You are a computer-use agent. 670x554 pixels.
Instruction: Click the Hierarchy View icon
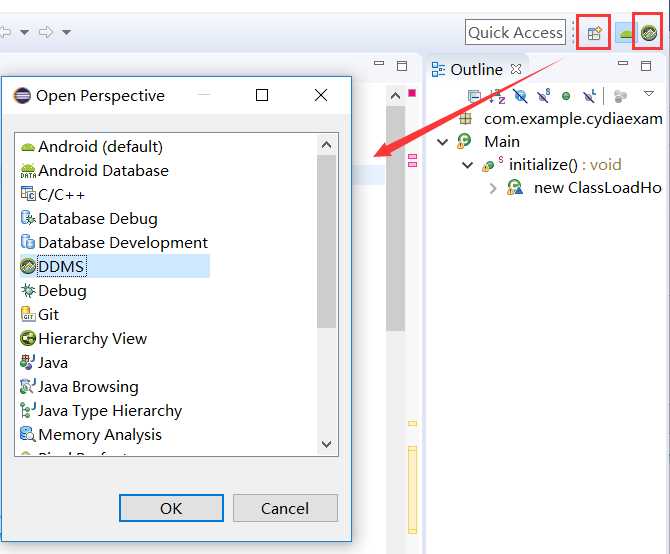(28, 338)
